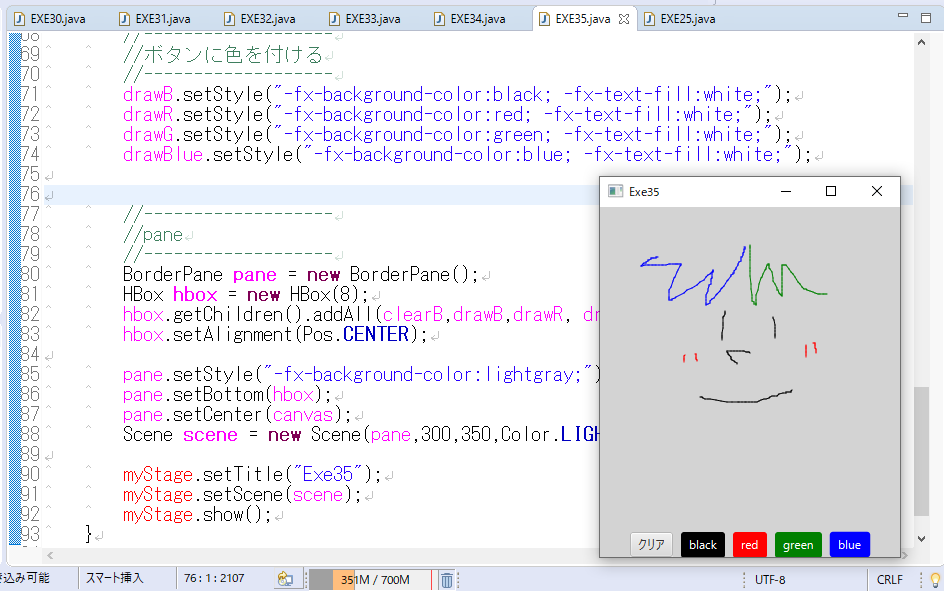Click the heap memory indicator 351M / 700M

[x=371, y=580]
